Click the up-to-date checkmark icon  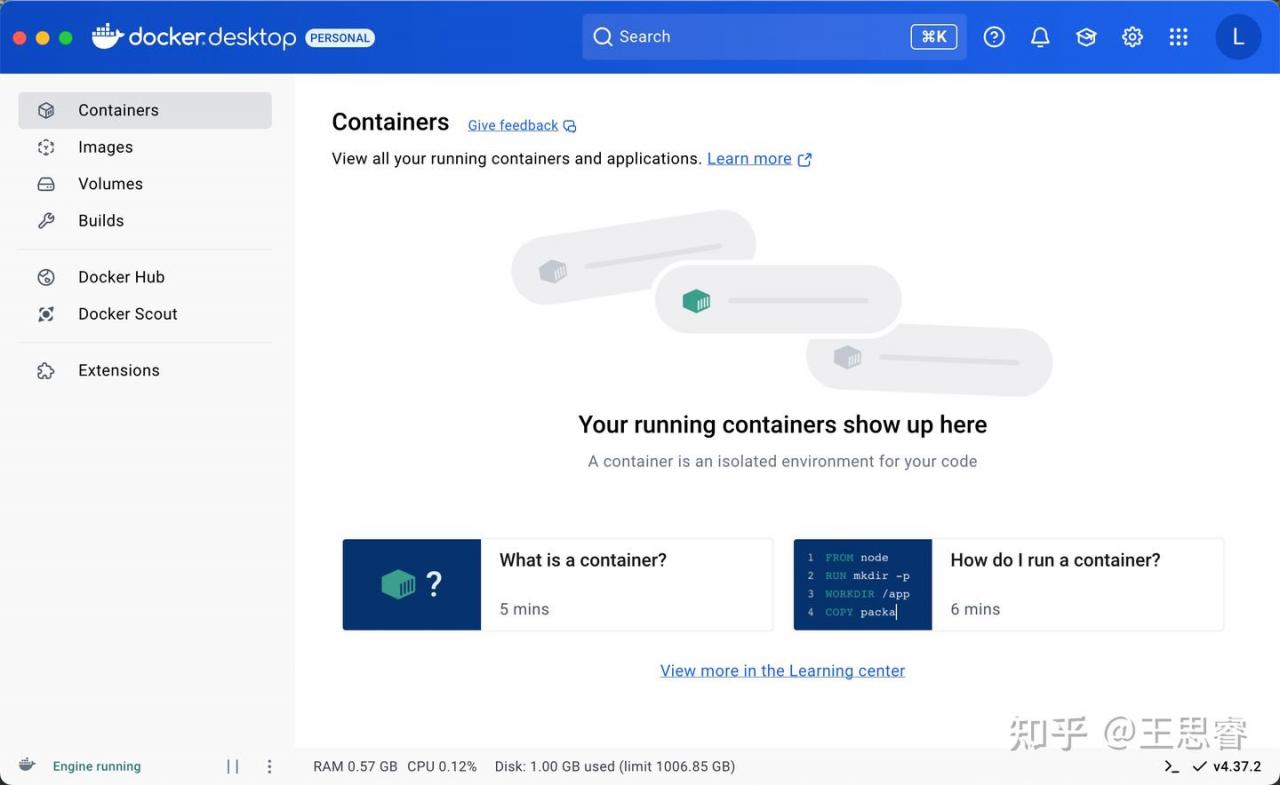tap(1200, 767)
